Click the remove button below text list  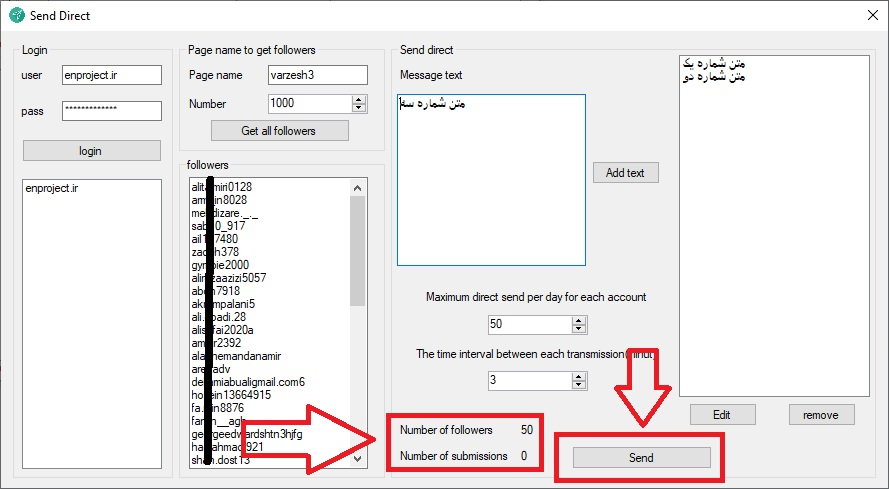click(x=821, y=414)
